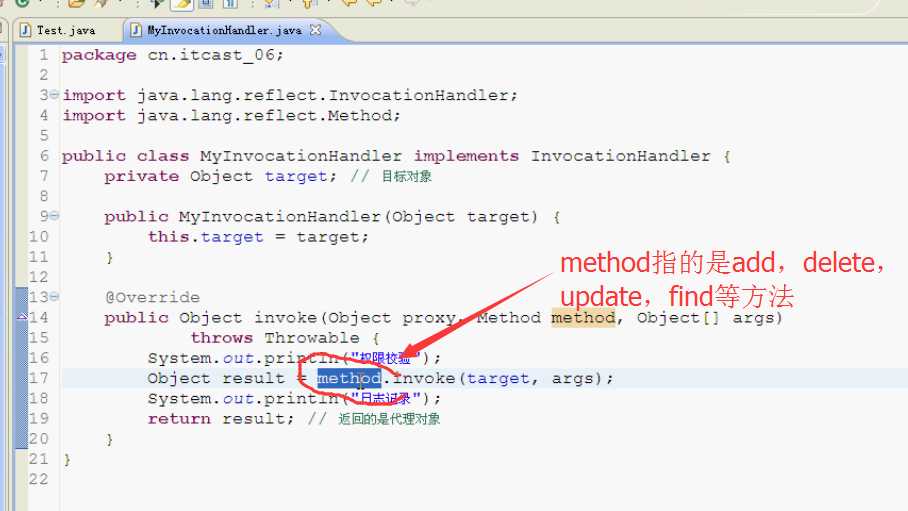Click the 'method' parameter name on line 14
The image size is (908, 511).
click(583, 317)
